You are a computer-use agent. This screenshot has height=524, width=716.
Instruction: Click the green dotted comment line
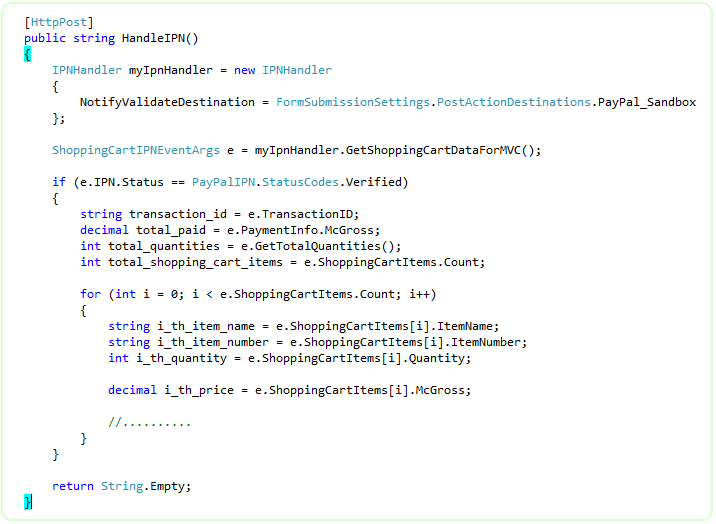[149, 422]
